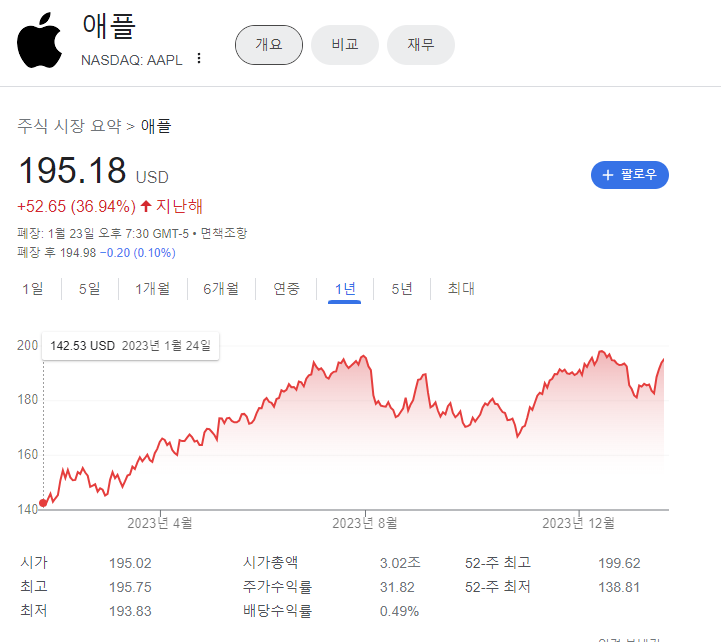Click the 시가 value 195.02
The width and height of the screenshot is (721, 642).
(x=130, y=563)
